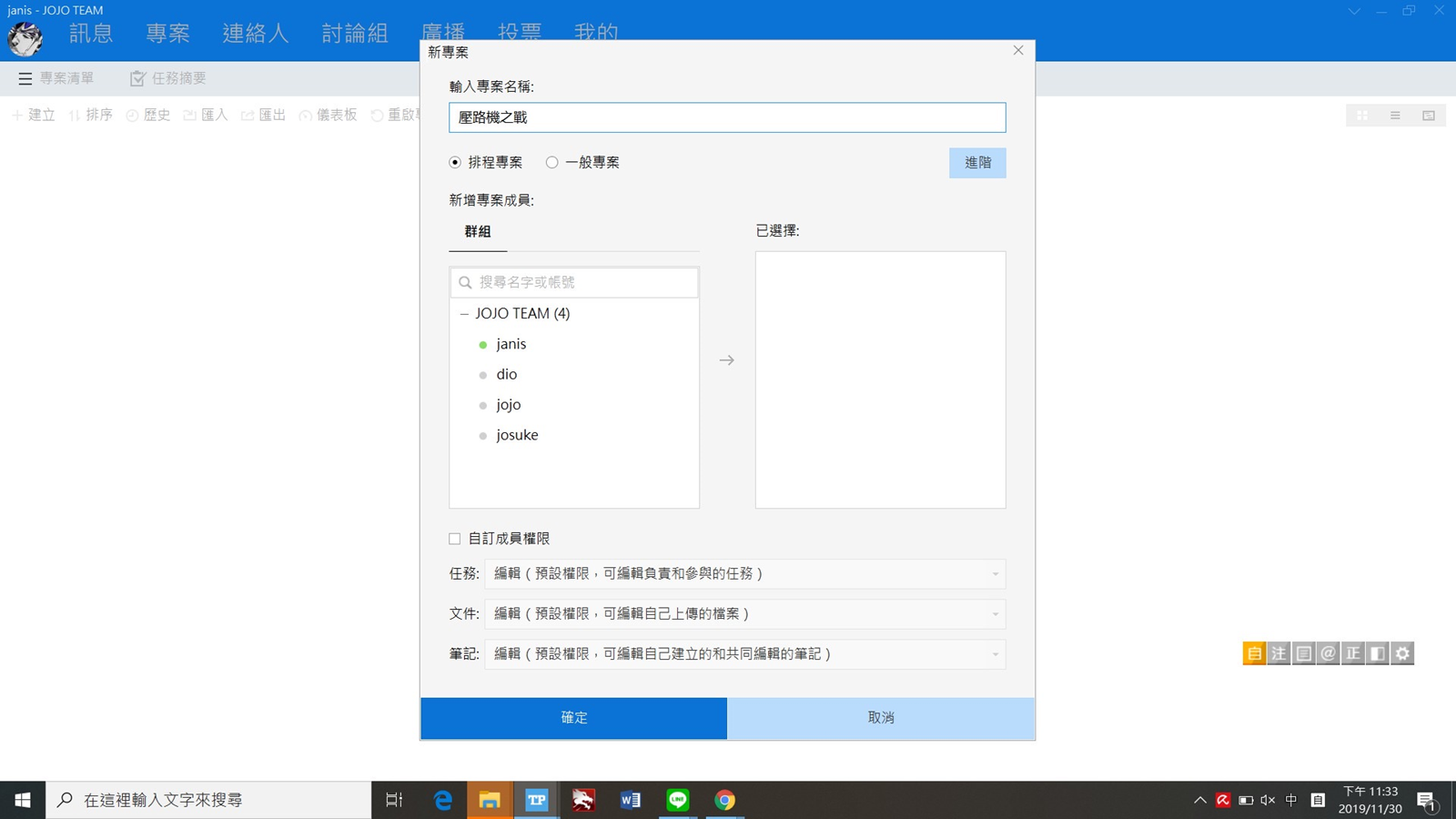The width and height of the screenshot is (1456, 819).
Task: Click the gear icon in floating toolbar
Action: point(1402,653)
